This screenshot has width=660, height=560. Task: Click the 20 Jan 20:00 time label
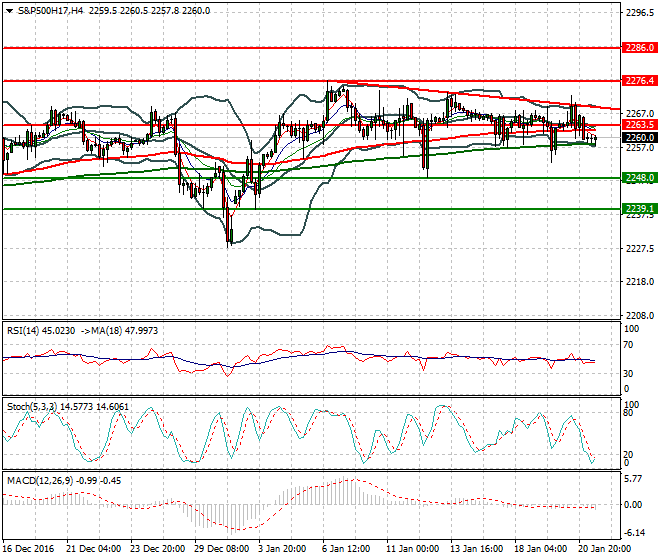pyautogui.click(x=605, y=549)
